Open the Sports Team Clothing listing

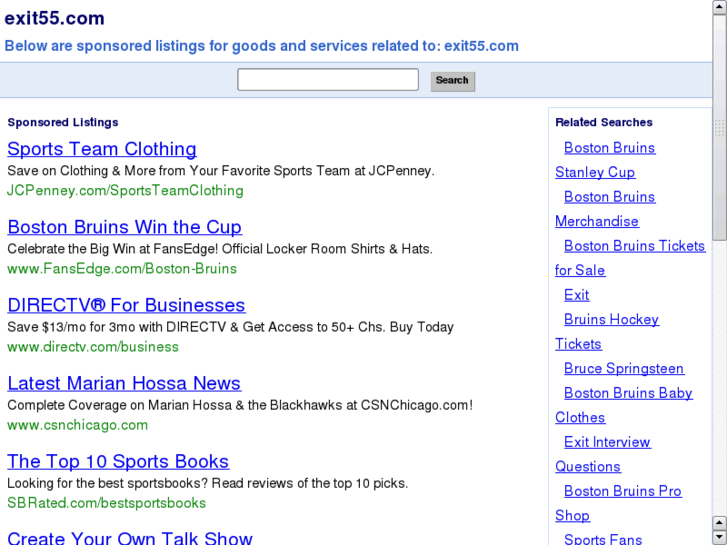[102, 149]
